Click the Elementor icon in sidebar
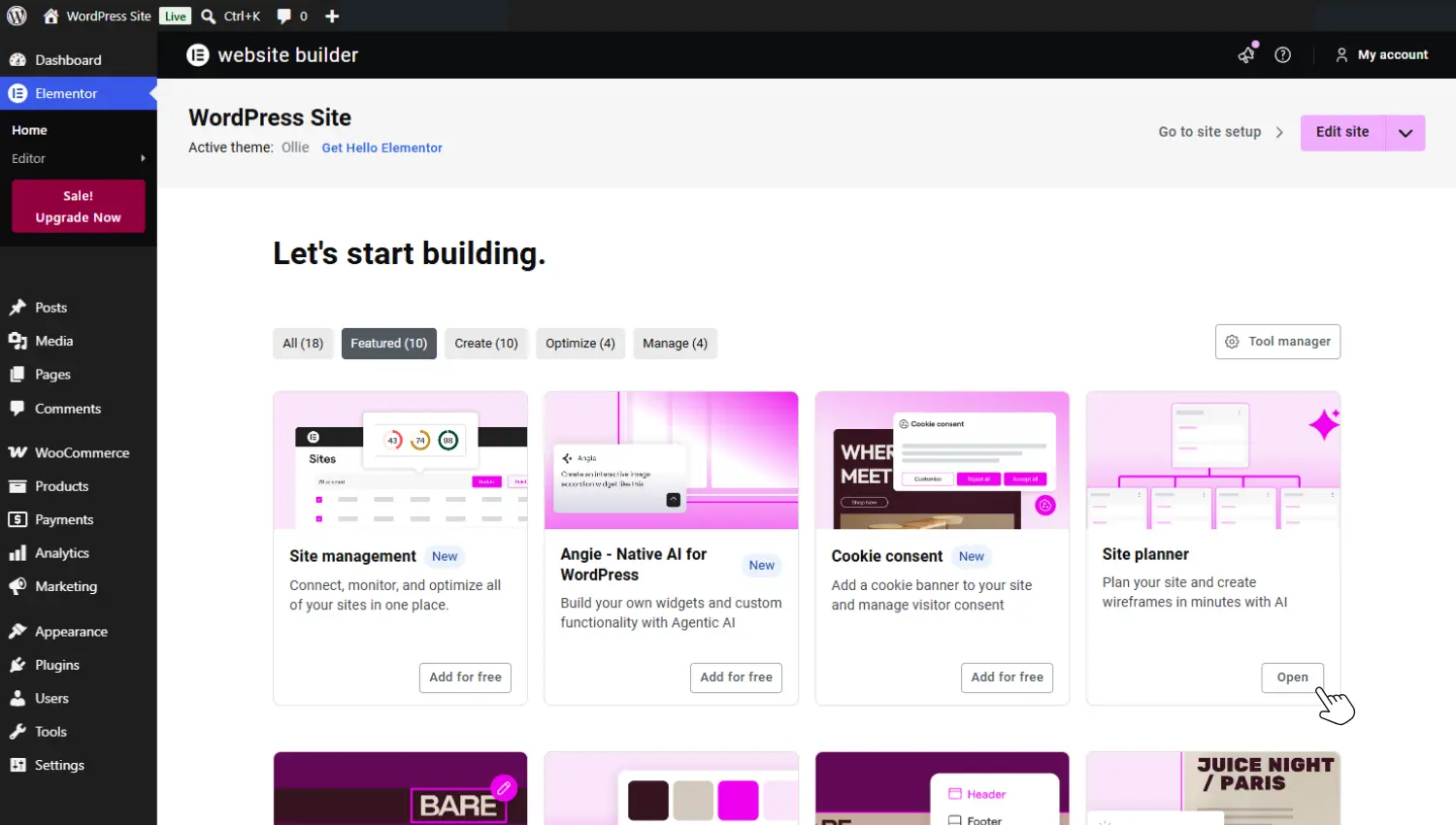 click(17, 93)
